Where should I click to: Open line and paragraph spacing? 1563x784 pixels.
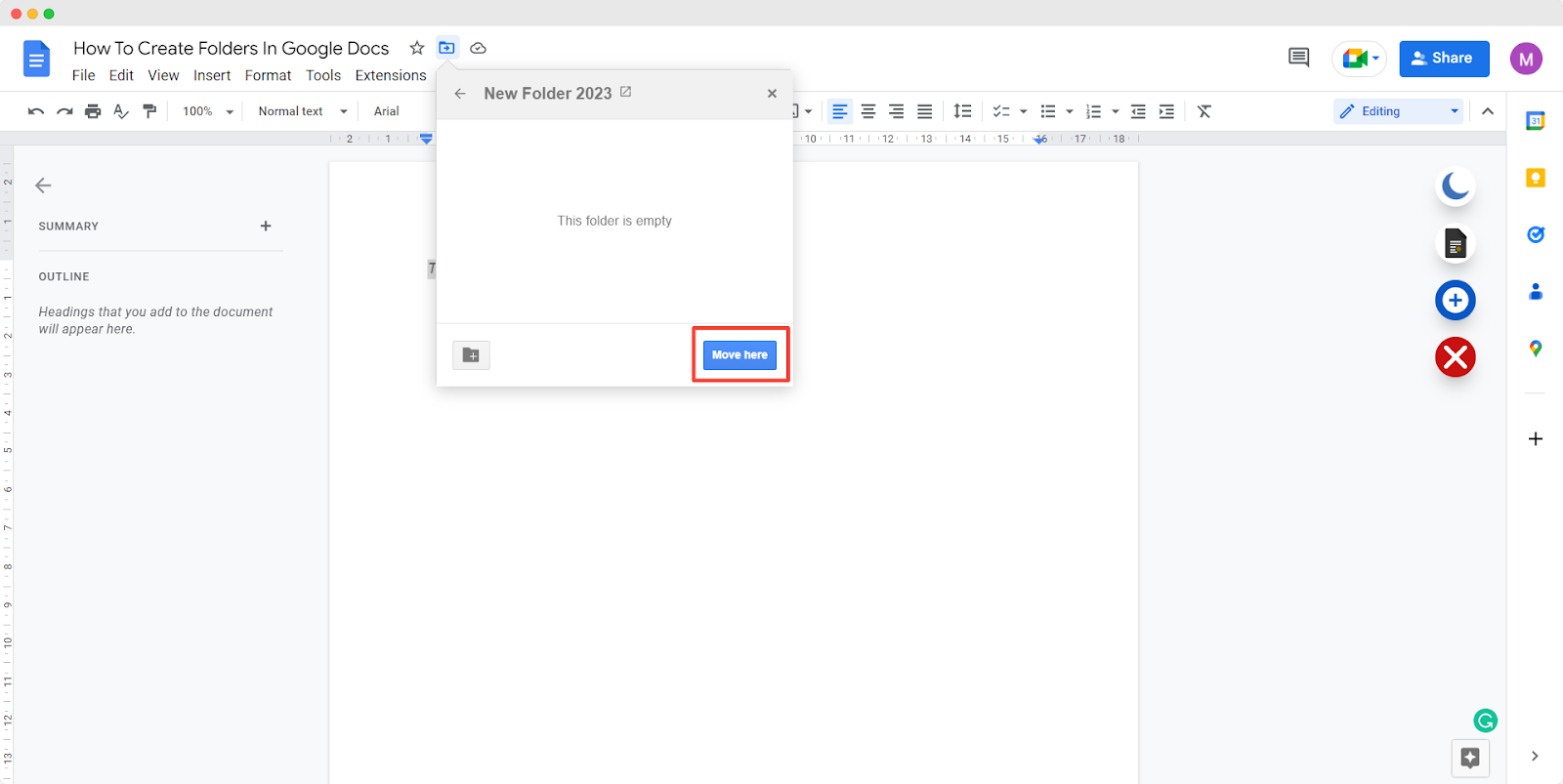pyautogui.click(x=962, y=111)
